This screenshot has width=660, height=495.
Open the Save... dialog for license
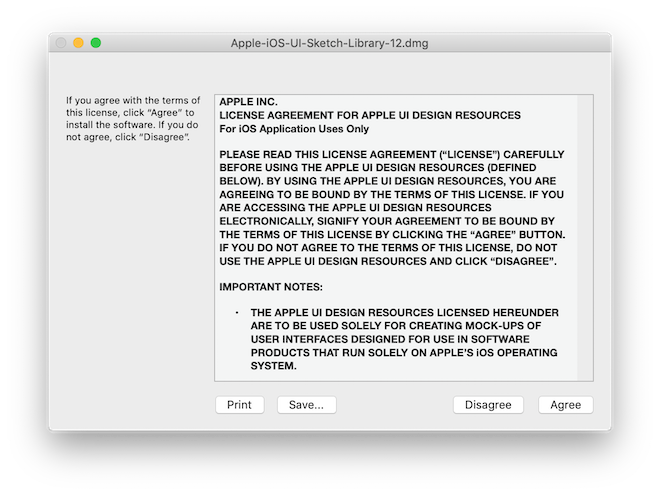[x=306, y=405]
